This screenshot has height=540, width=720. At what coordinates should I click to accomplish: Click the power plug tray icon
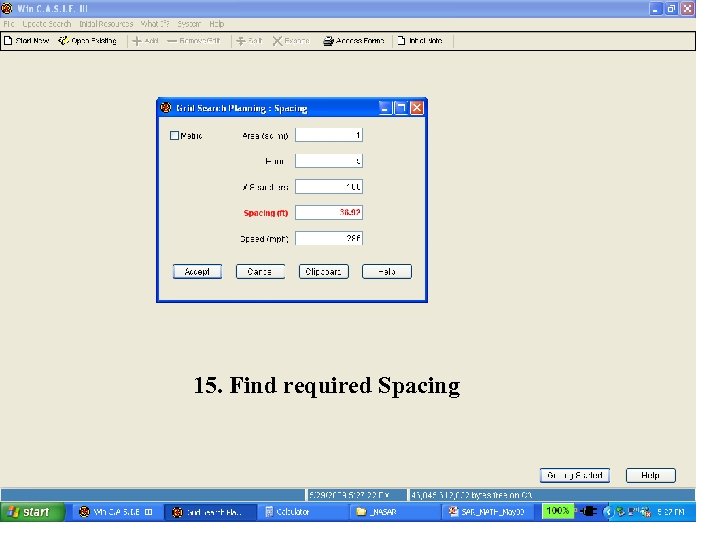click(588, 511)
